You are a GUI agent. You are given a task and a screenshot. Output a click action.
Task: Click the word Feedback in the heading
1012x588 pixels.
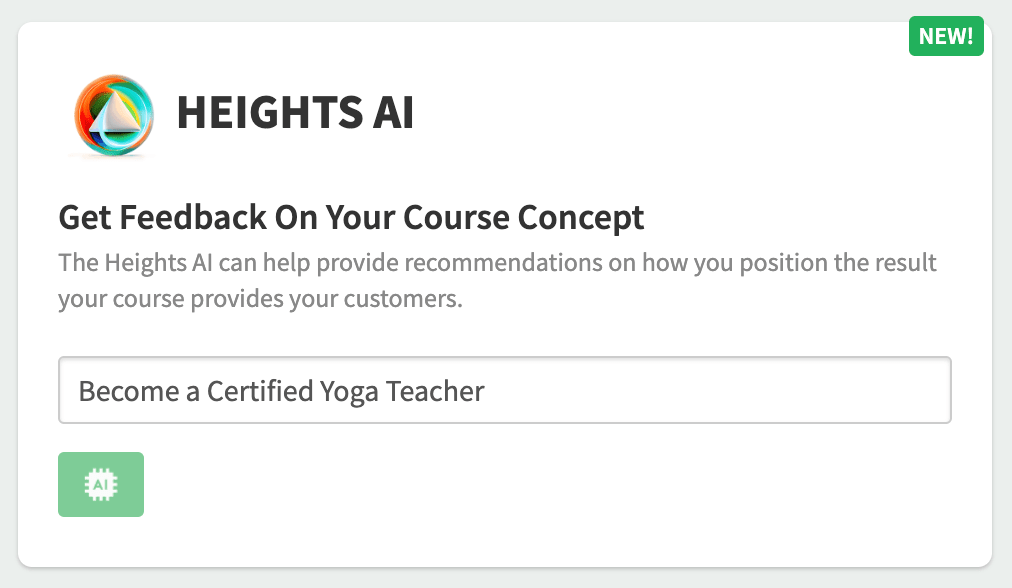[193, 217]
